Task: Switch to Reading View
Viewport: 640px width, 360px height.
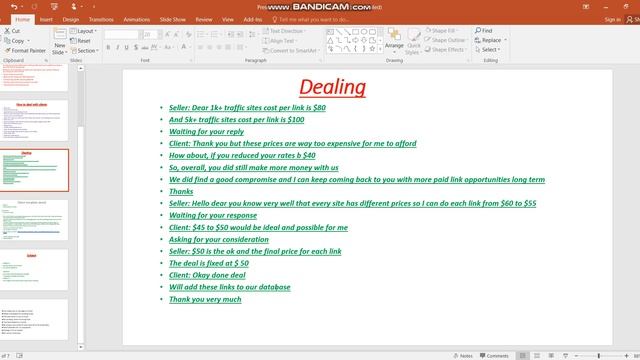Action: pyautogui.click(x=551, y=356)
